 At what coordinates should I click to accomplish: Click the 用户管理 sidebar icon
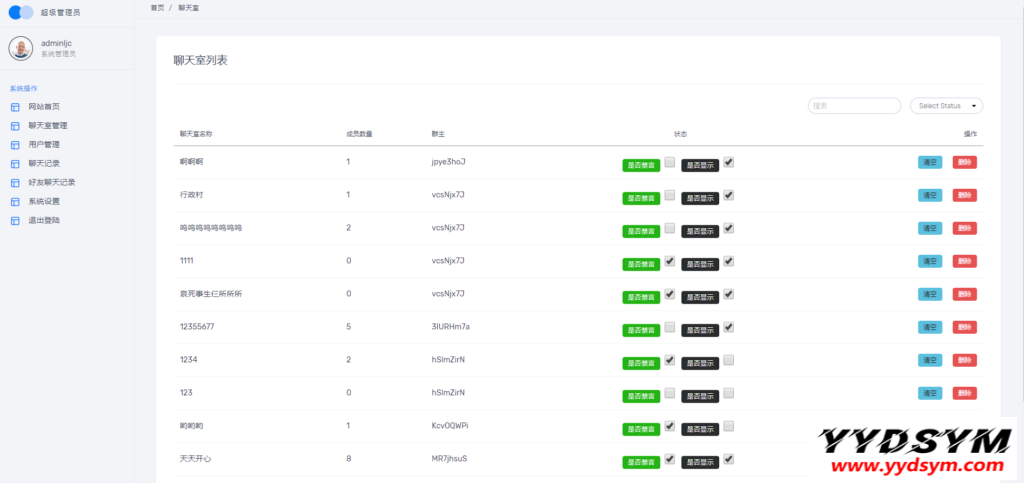point(15,145)
